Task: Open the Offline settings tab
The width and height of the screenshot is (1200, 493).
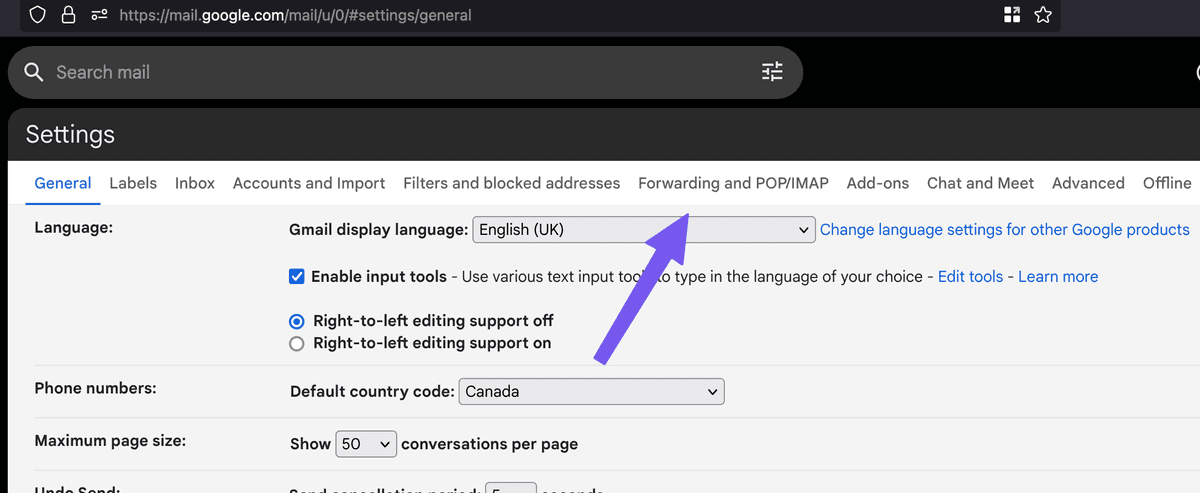Action: pos(1167,183)
